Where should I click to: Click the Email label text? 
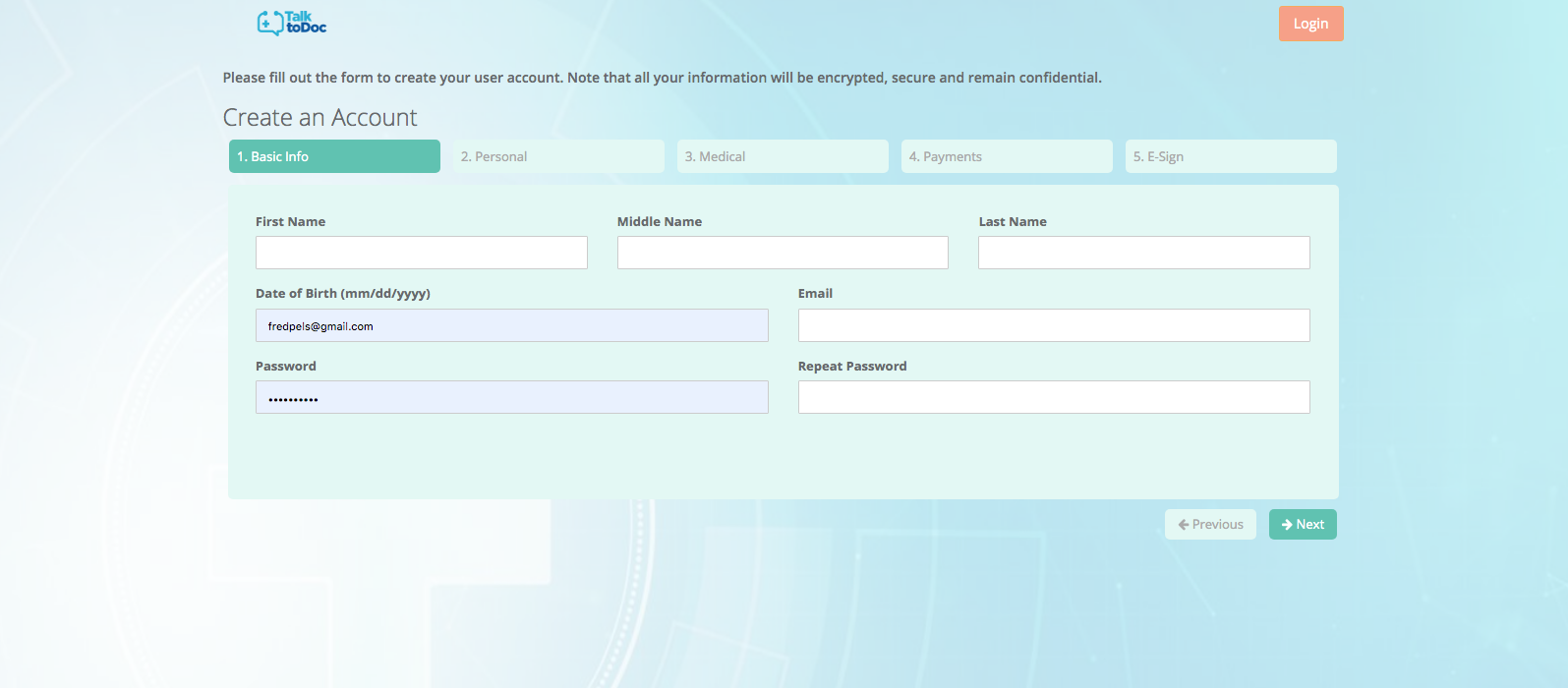815,294
